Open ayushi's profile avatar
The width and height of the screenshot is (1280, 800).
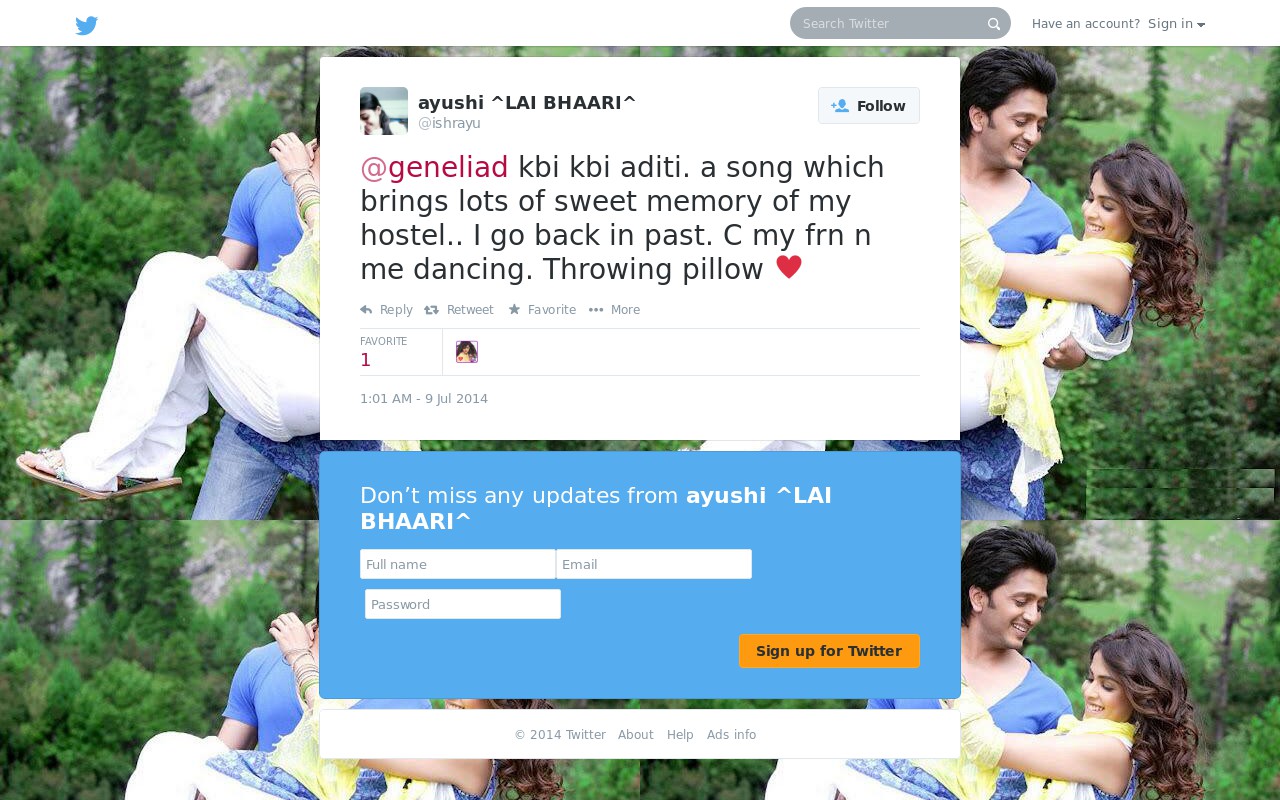click(384, 111)
